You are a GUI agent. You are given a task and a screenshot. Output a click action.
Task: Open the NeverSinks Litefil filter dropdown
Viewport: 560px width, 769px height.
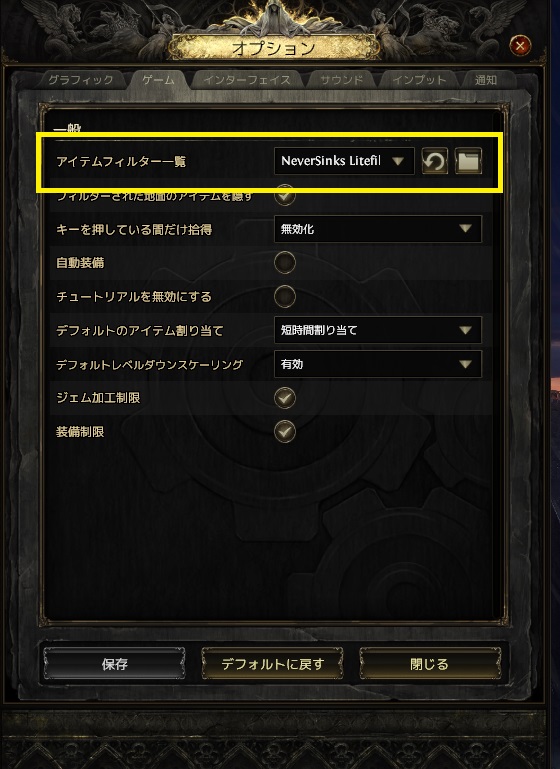[x=344, y=161]
